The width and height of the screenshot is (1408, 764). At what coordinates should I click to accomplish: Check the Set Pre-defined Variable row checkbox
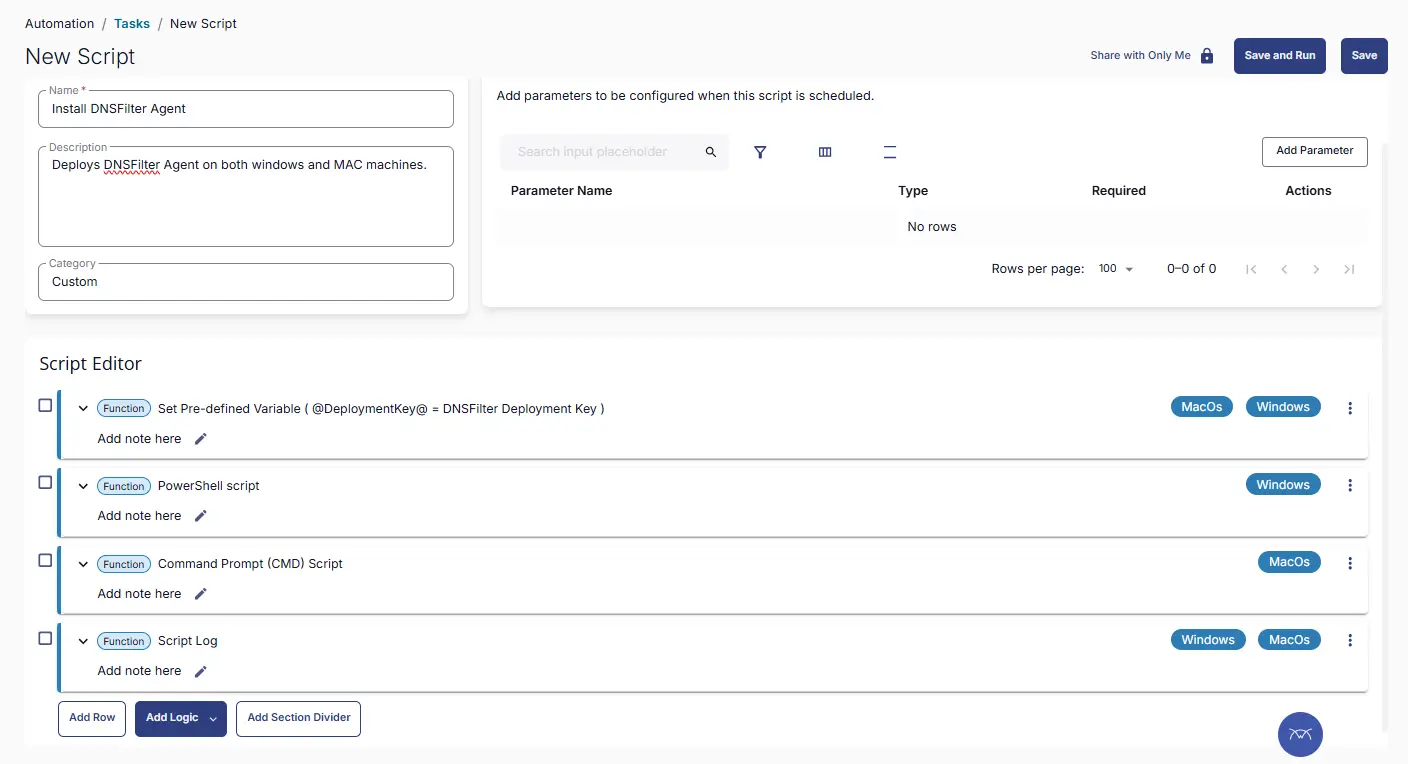45,405
